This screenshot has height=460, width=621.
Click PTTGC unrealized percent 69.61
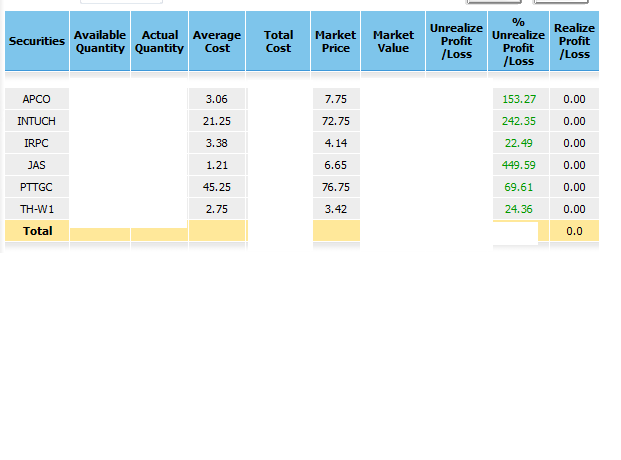tap(521, 187)
